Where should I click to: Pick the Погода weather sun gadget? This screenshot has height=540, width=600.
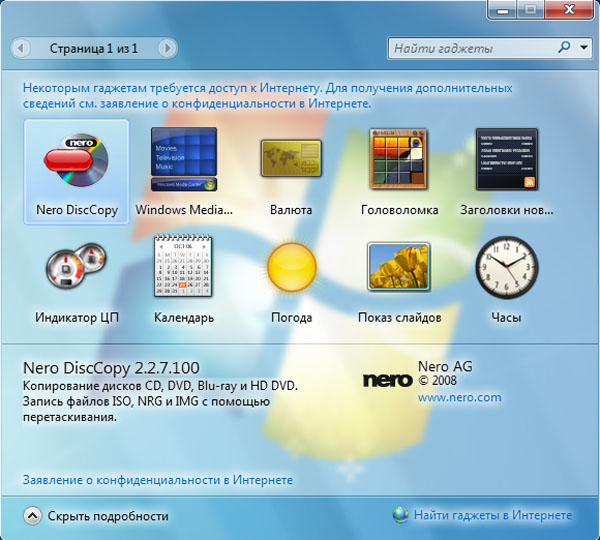(x=292, y=267)
